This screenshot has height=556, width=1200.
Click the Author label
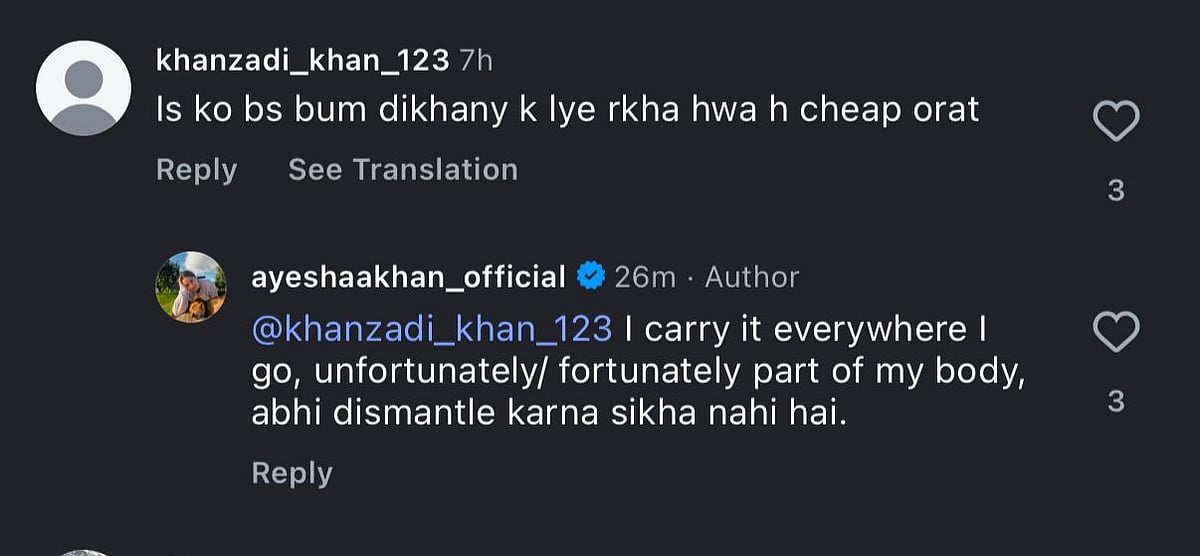click(752, 276)
